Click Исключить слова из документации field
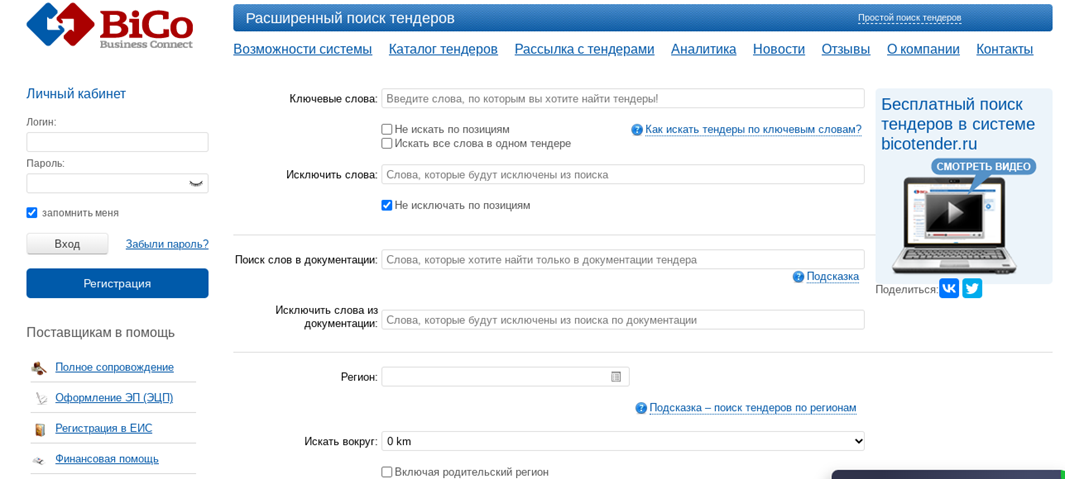 point(623,320)
